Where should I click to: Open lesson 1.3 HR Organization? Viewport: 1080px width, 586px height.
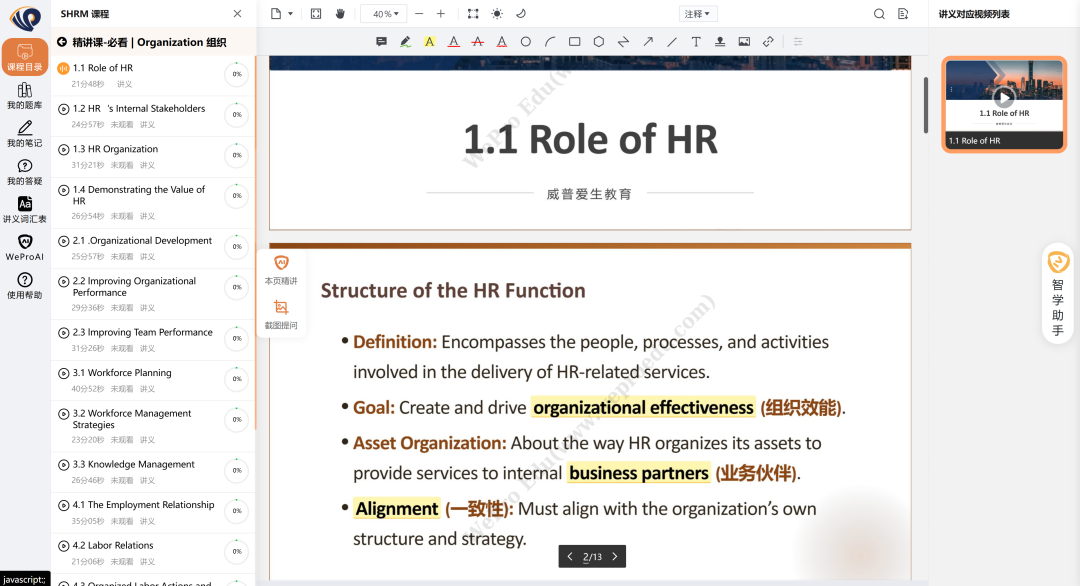click(x=115, y=149)
